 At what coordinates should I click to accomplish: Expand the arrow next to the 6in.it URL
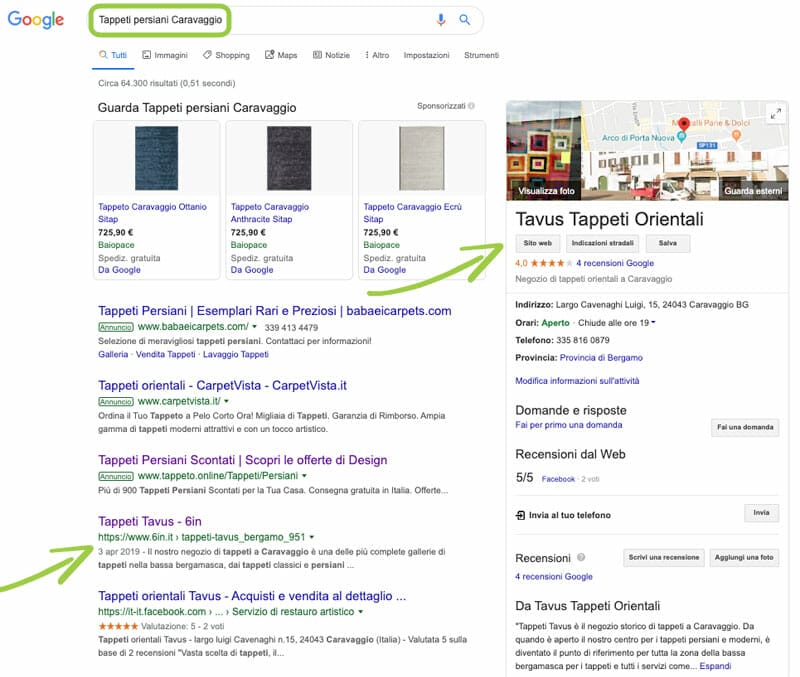click(312, 537)
